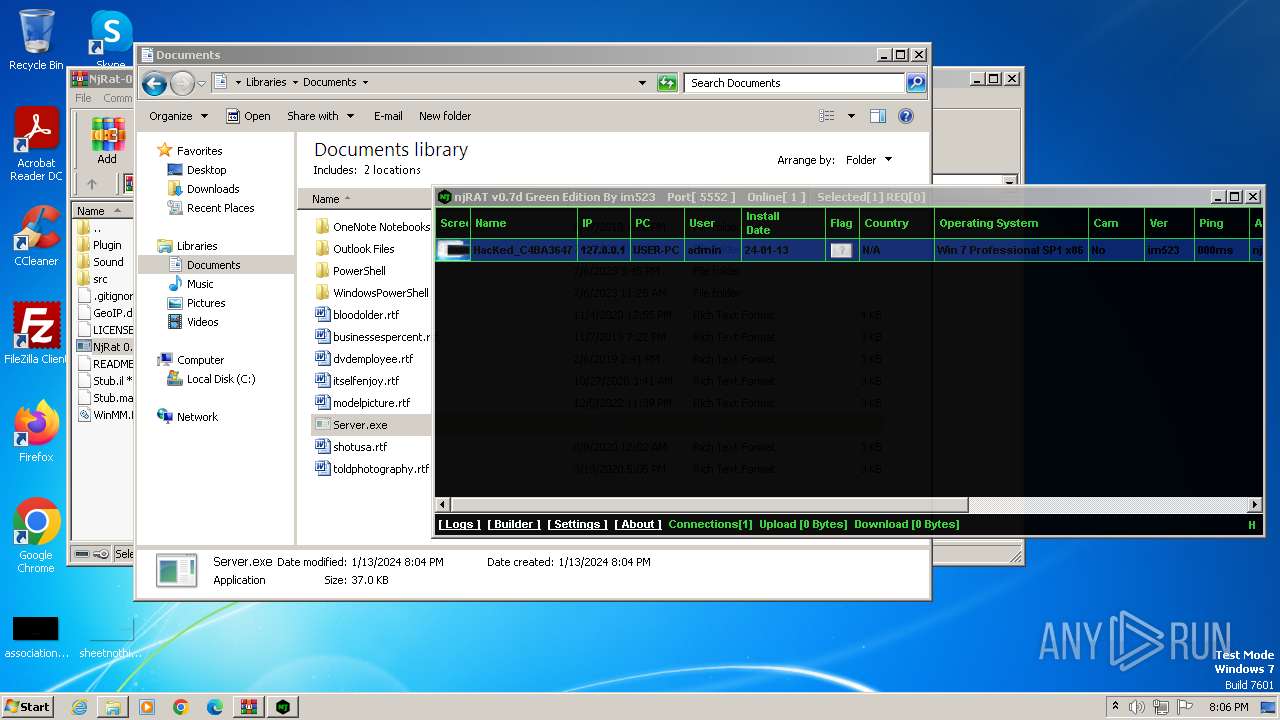Open the njRAT Builder

coord(514,524)
